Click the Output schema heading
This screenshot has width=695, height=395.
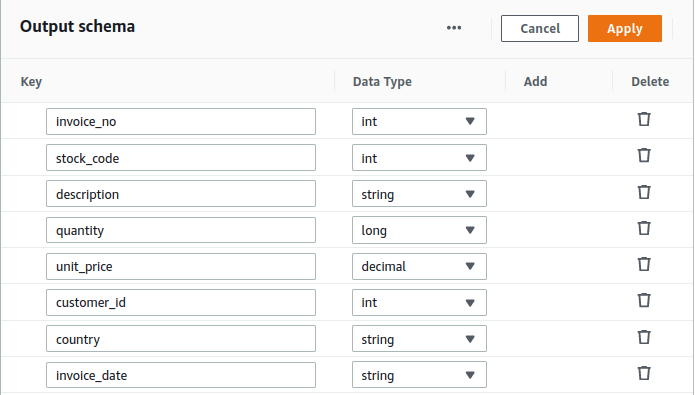(x=77, y=27)
